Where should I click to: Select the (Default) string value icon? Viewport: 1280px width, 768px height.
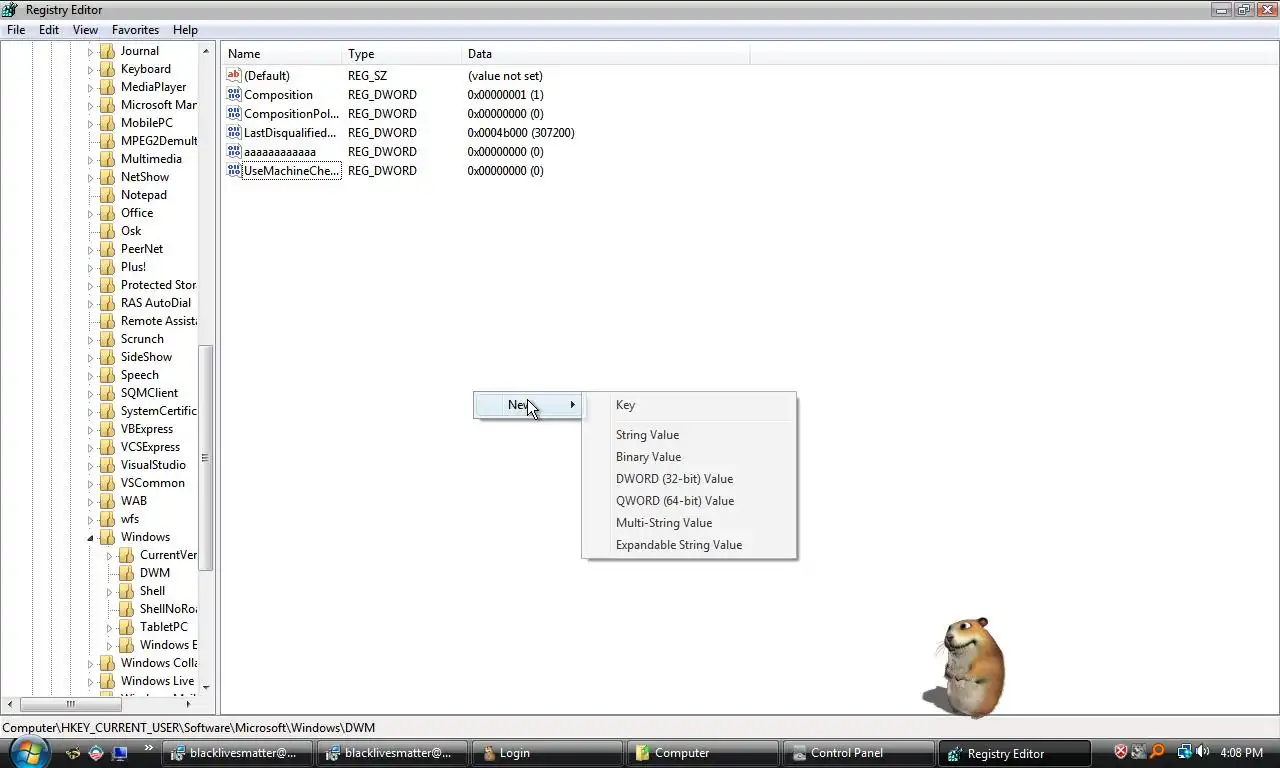[234, 75]
